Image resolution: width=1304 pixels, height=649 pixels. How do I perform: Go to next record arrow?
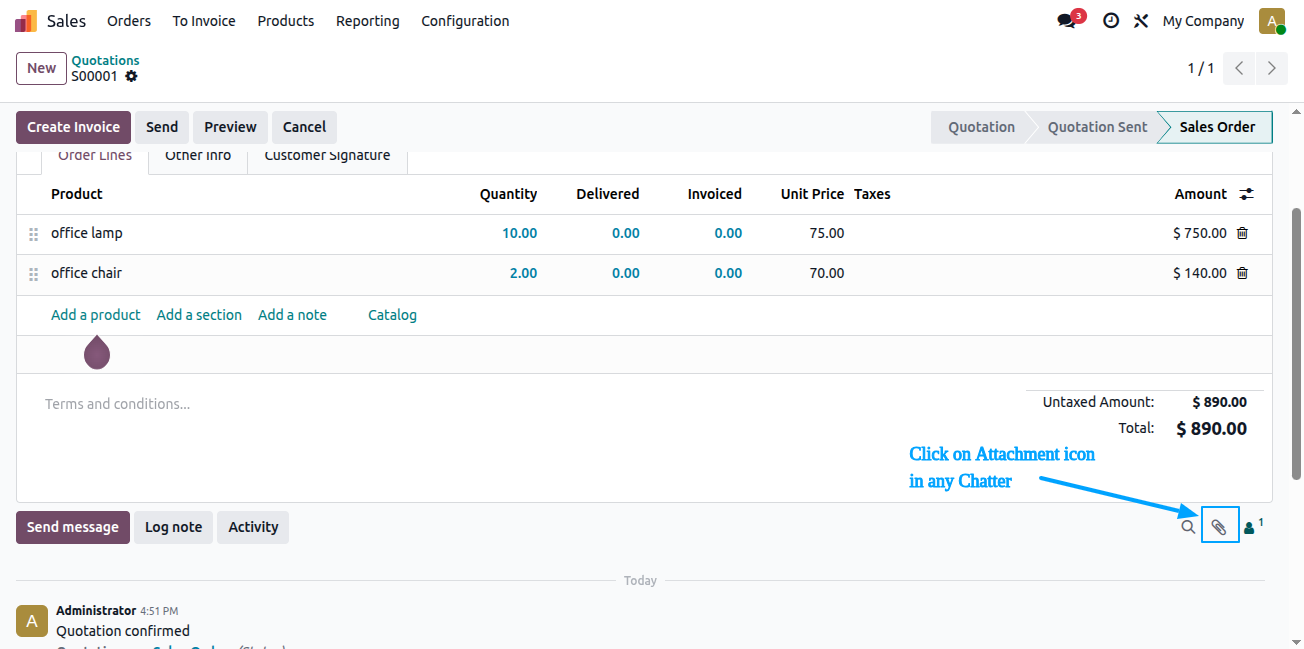point(1271,68)
